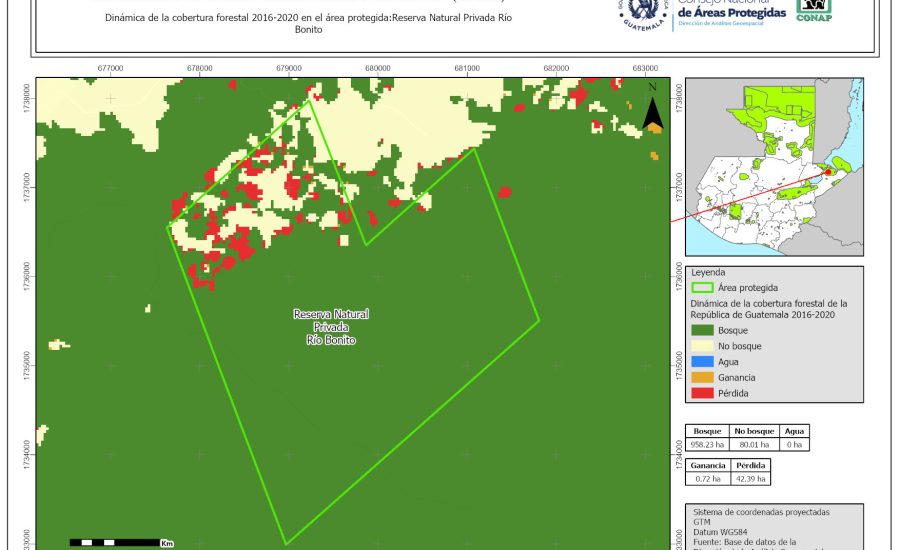900x550 pixels.
Task: Click the red location marker in the inset map
Action: click(828, 172)
